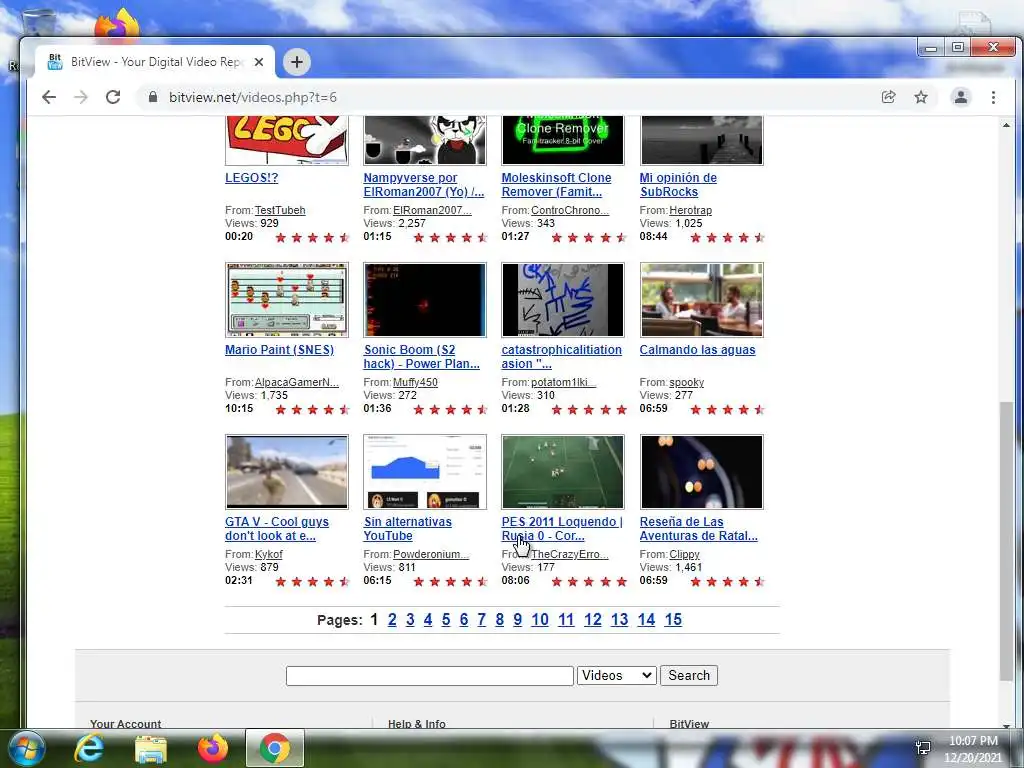Open the LEGOS!? video link

[251, 178]
